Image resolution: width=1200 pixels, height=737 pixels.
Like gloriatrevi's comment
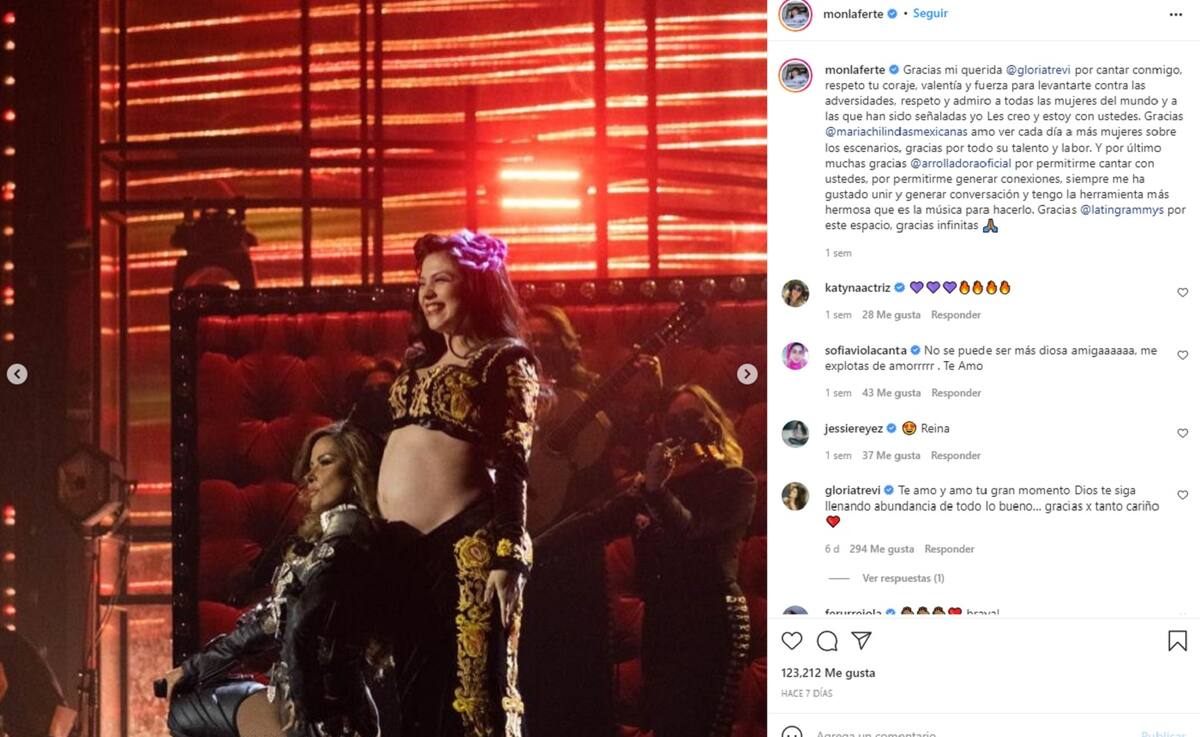tap(1182, 495)
